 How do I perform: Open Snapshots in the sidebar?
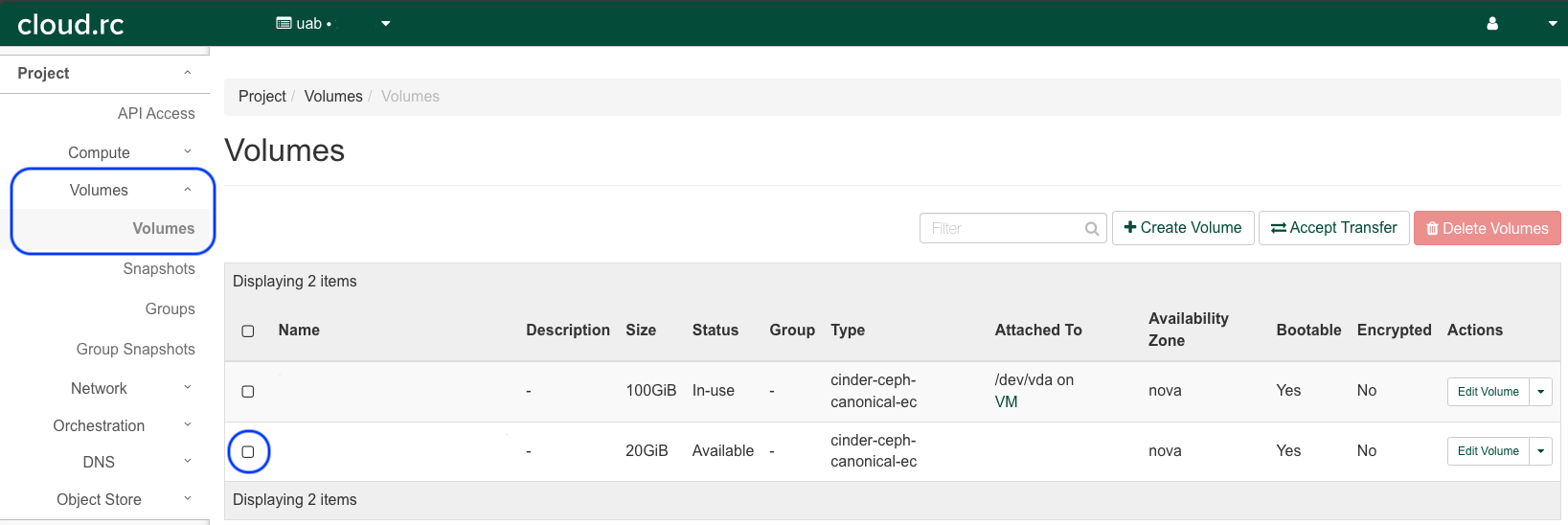(x=159, y=269)
